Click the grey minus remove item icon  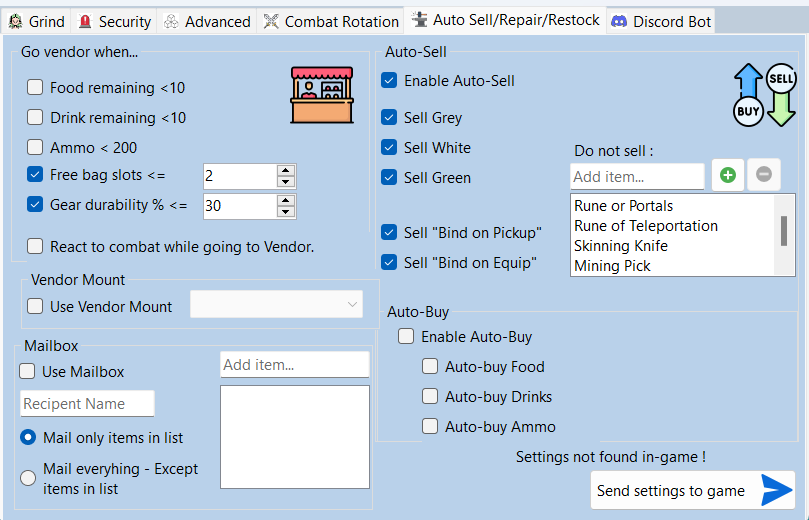point(763,175)
